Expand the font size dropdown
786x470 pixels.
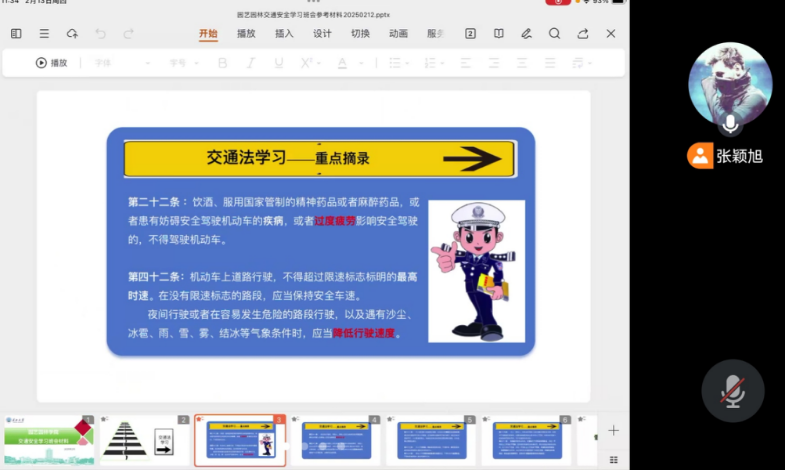click(183, 63)
